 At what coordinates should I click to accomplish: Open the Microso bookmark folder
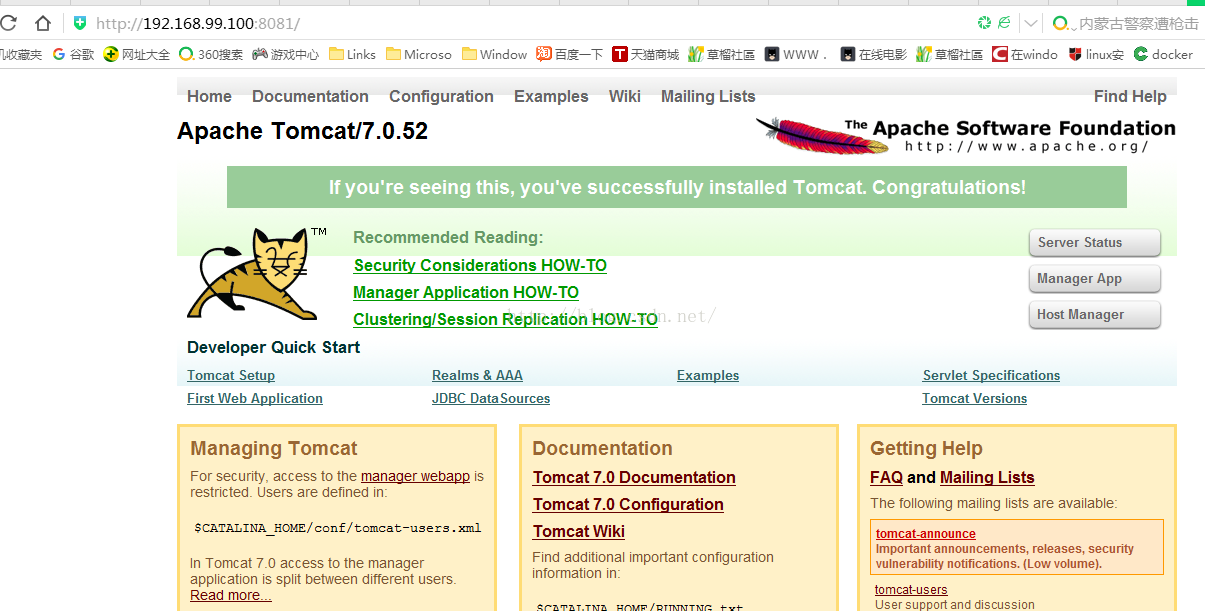[x=419, y=54]
